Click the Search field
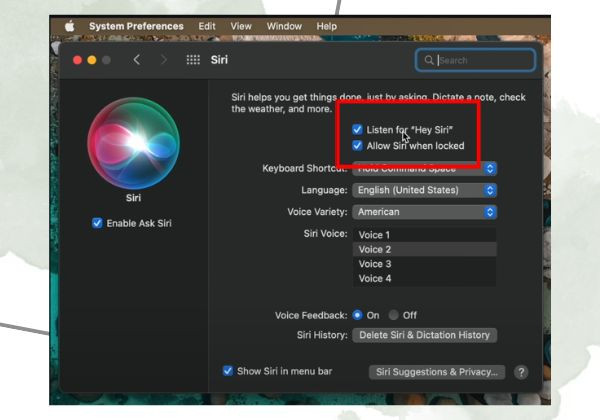The width and height of the screenshot is (600, 420). click(475, 60)
